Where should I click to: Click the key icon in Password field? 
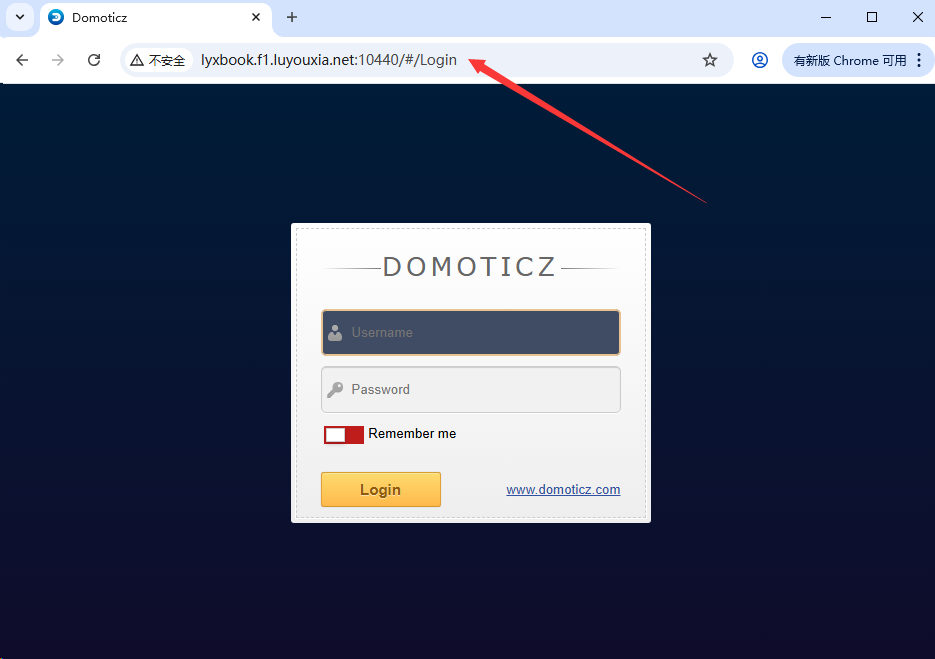(335, 389)
